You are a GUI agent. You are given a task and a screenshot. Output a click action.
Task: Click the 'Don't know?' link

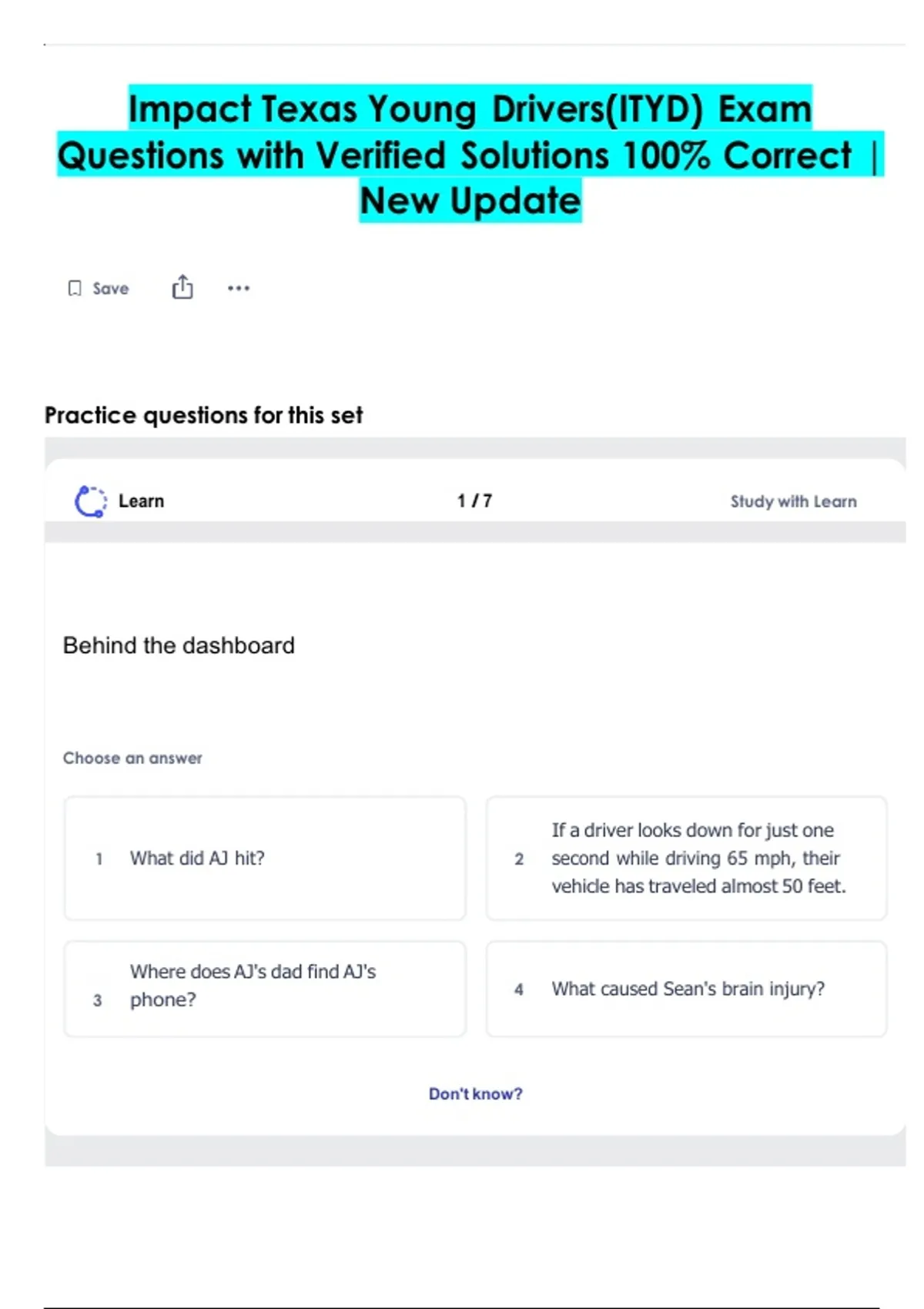[475, 1093]
